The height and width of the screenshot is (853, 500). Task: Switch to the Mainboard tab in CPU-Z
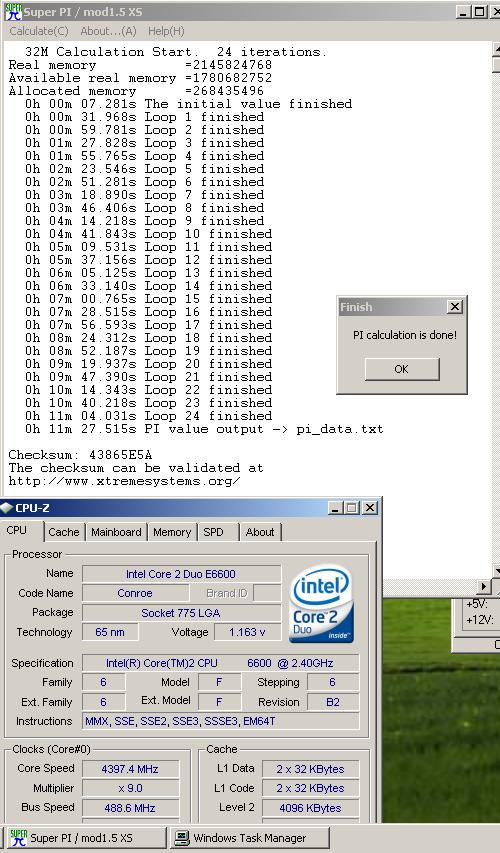tap(116, 532)
